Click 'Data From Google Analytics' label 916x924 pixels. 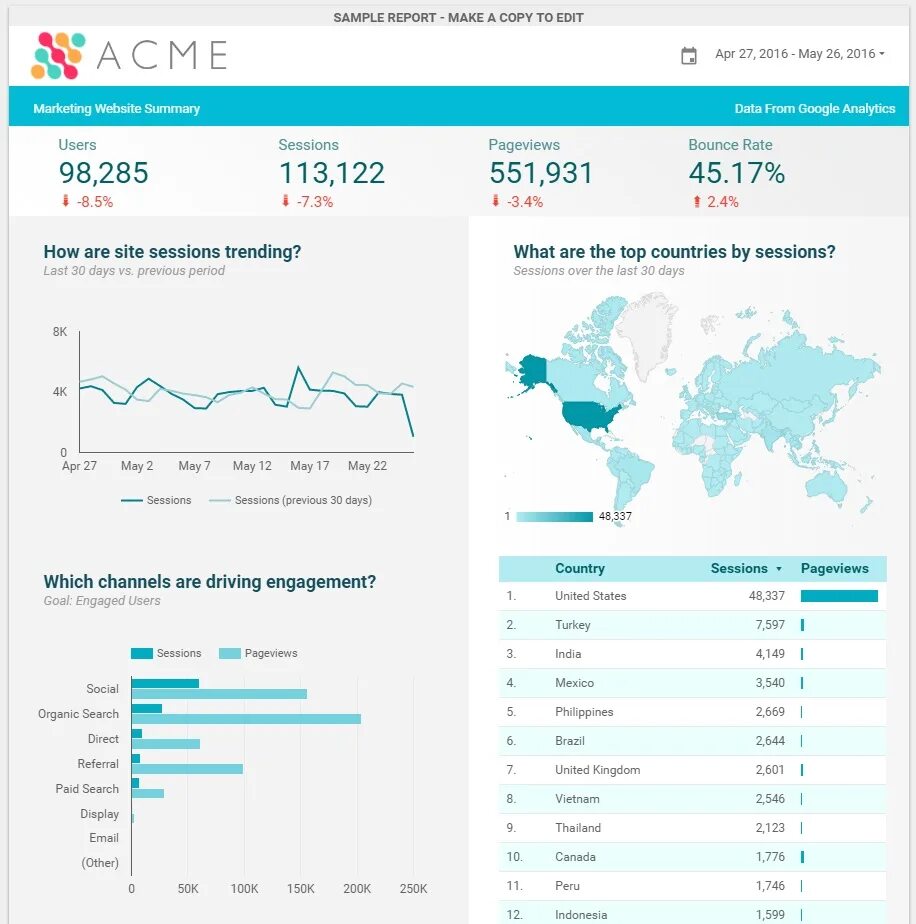tap(815, 108)
